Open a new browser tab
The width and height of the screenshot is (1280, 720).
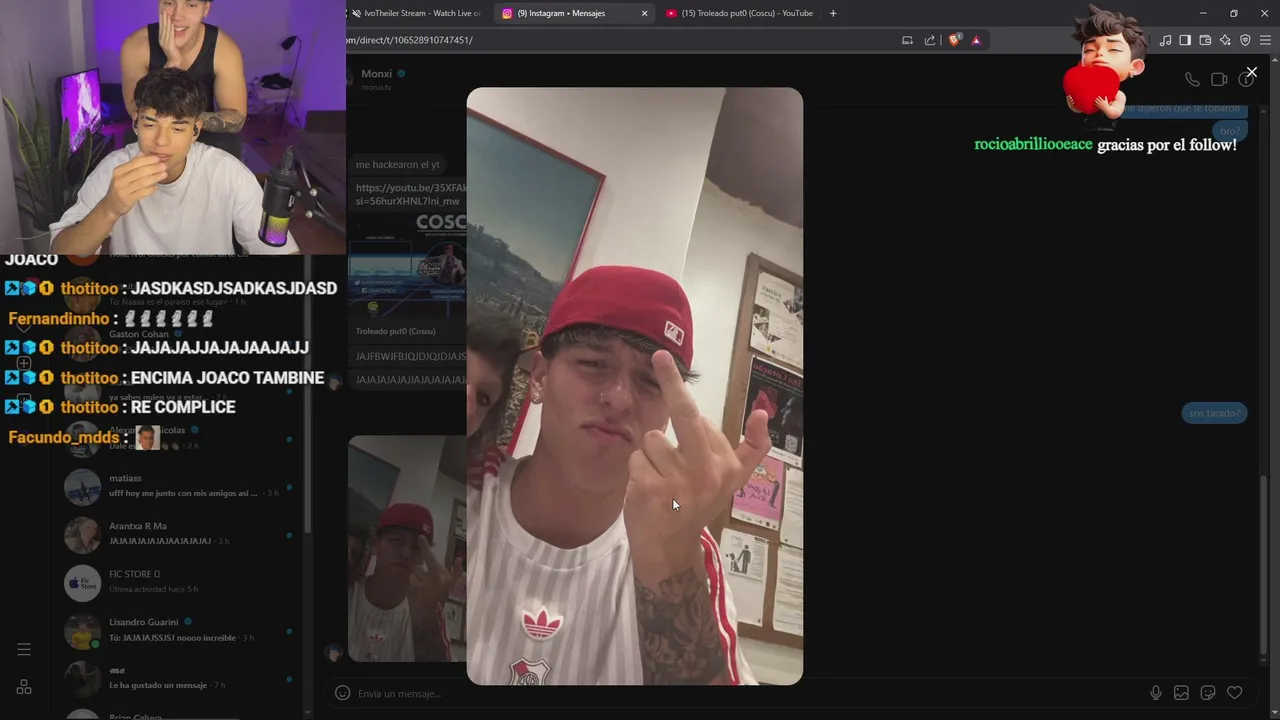(833, 13)
